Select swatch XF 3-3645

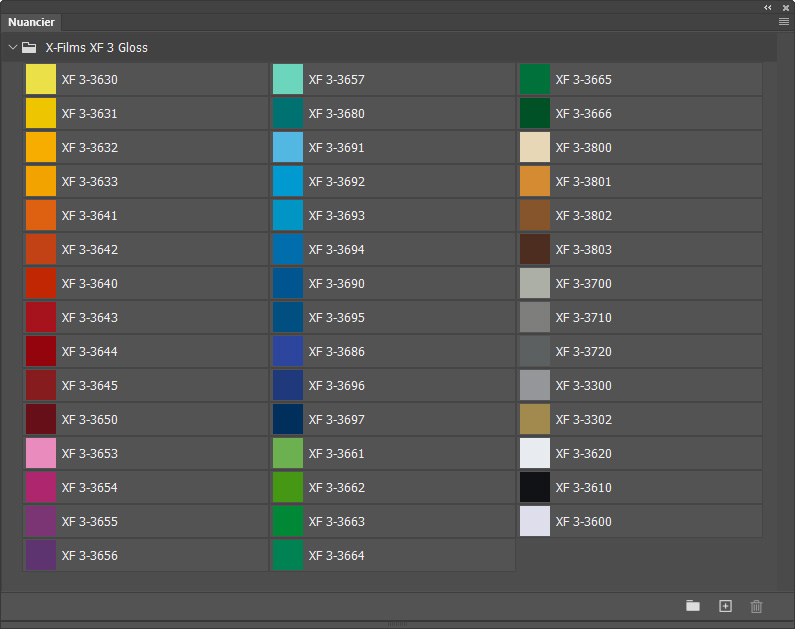coord(41,385)
